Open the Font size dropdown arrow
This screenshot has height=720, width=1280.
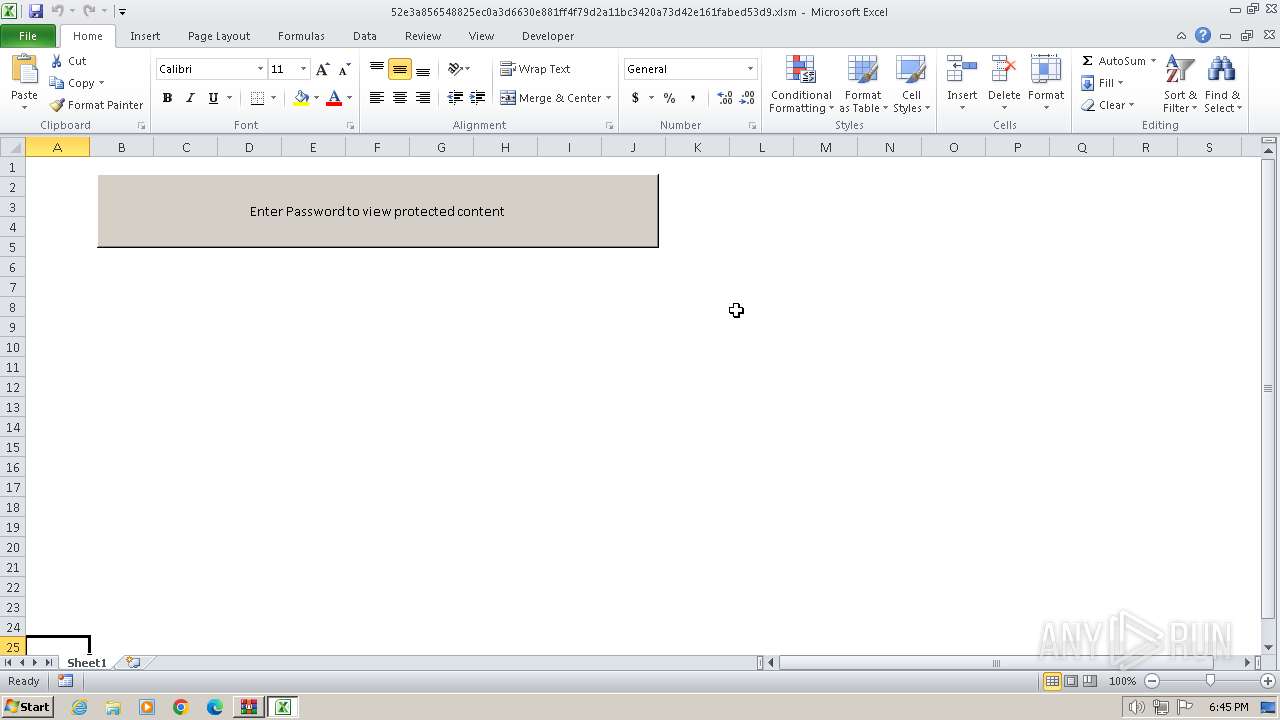point(303,69)
